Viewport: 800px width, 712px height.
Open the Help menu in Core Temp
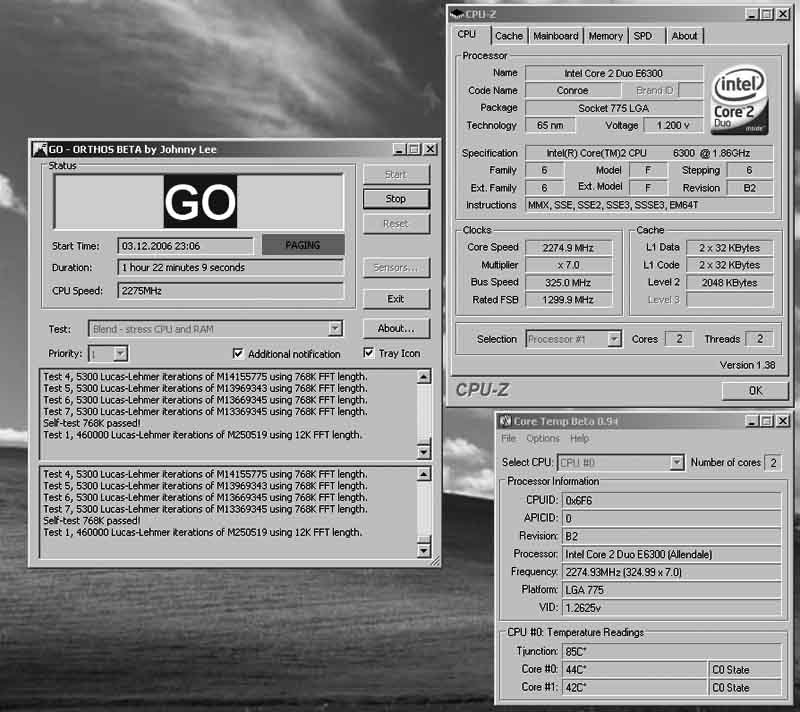[580, 438]
